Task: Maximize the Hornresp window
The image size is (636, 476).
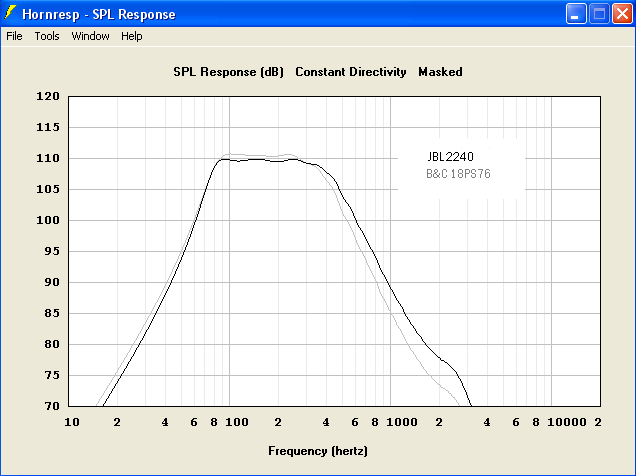Action: tap(599, 14)
